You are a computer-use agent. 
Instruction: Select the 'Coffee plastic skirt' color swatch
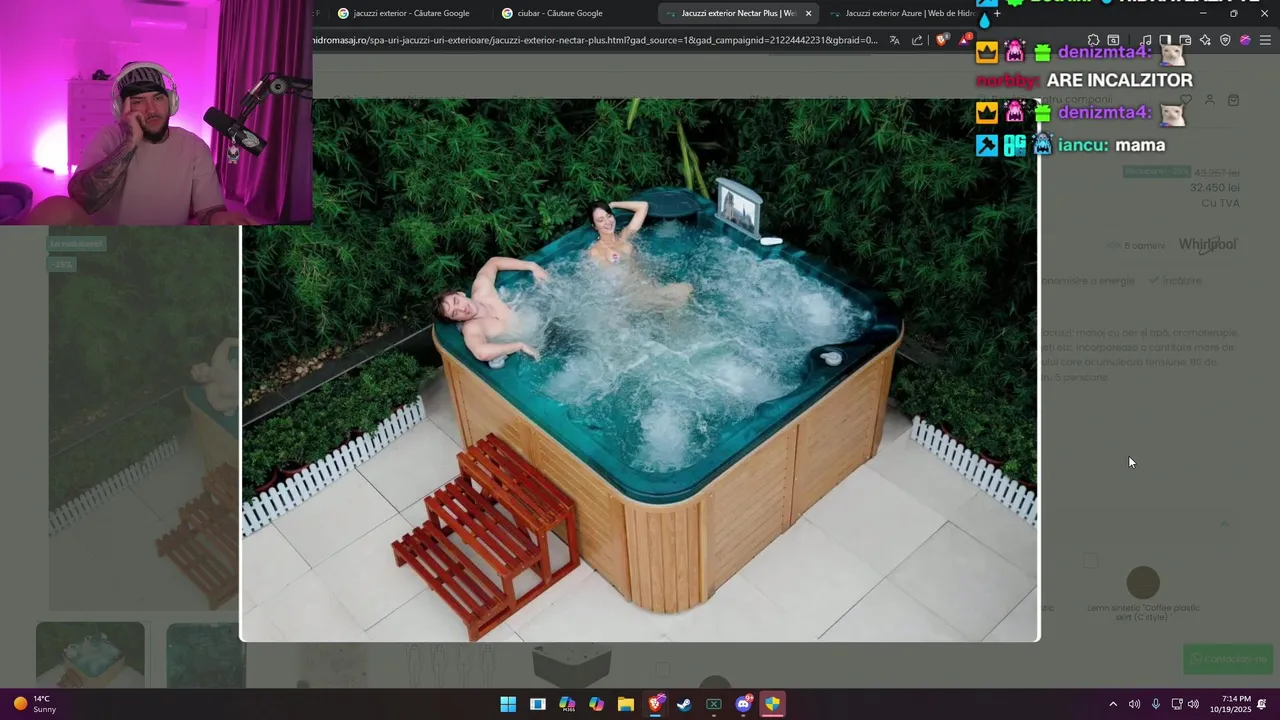pos(1143,583)
